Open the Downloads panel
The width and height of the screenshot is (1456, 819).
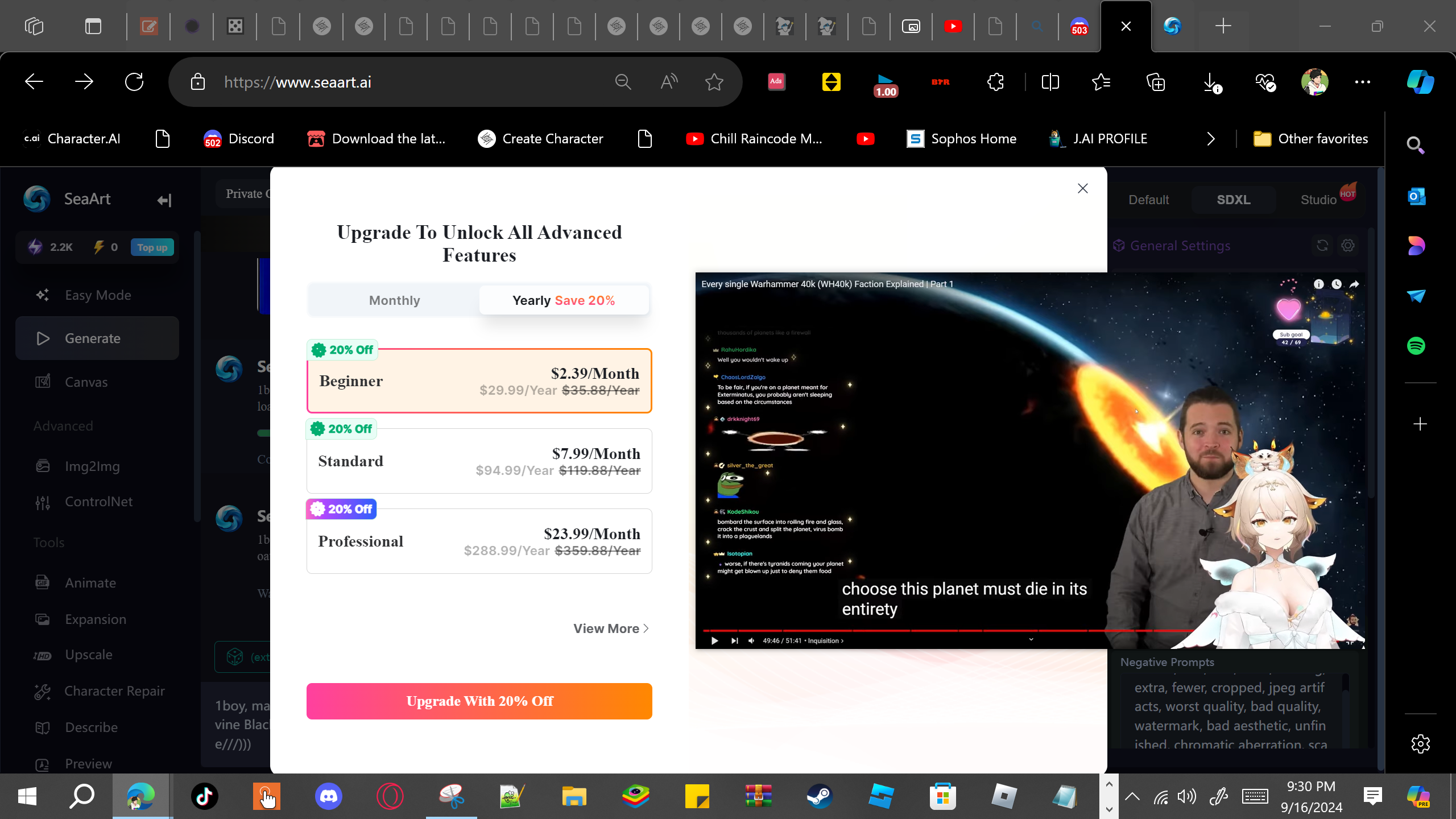pos(1211,82)
